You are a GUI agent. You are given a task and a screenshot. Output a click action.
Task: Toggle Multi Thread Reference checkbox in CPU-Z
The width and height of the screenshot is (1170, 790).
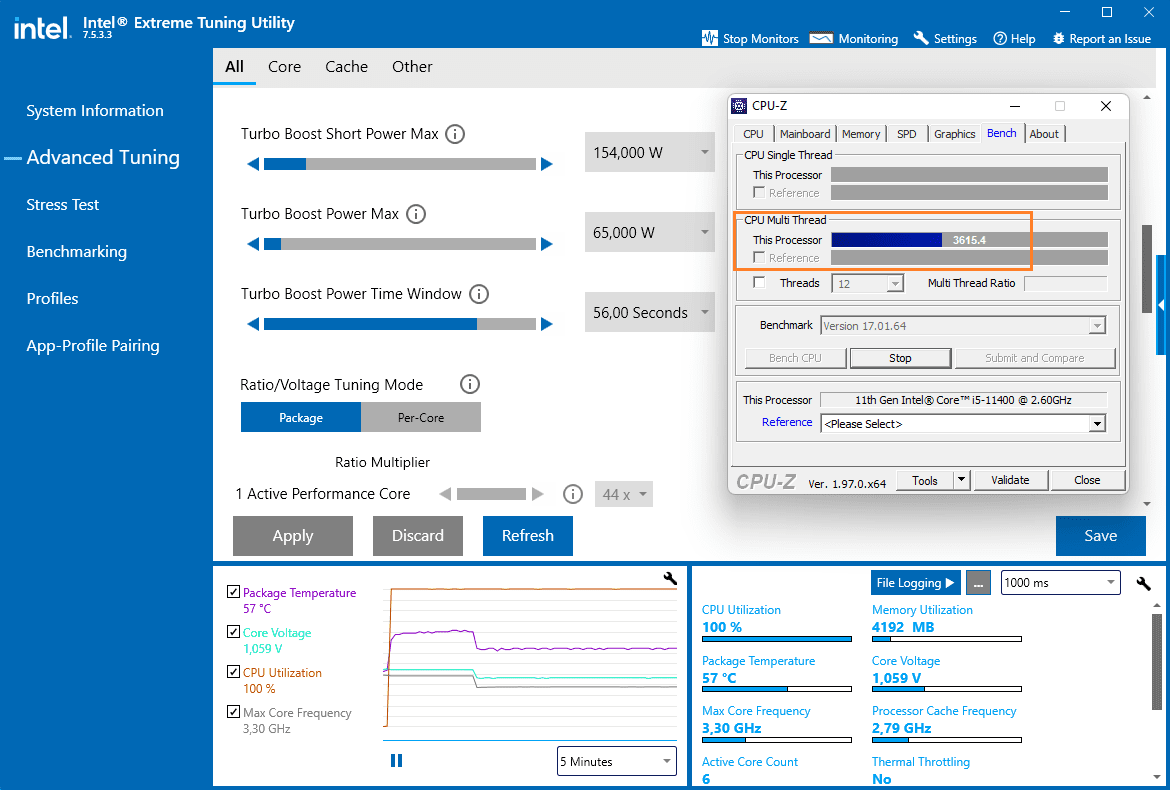[760, 257]
